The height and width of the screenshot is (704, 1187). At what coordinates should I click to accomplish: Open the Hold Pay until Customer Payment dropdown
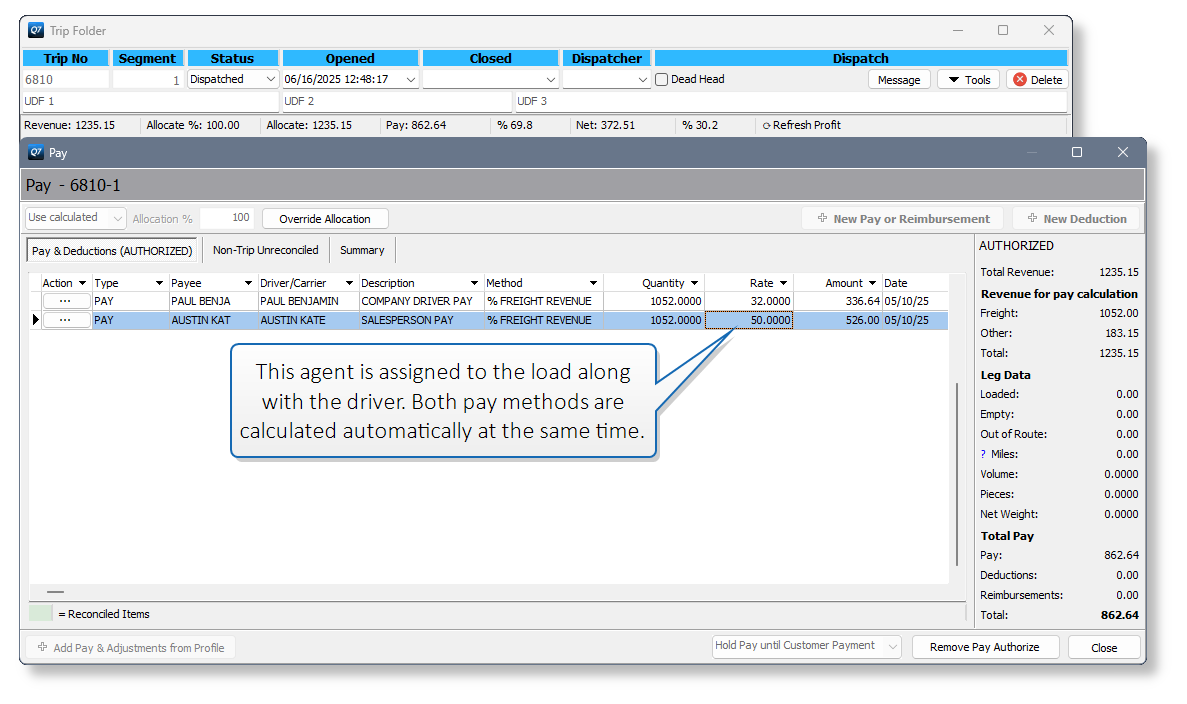tap(893, 646)
